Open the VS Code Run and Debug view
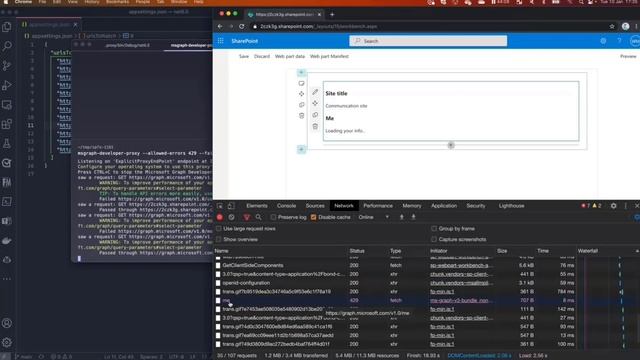The width and height of the screenshot is (640, 360). point(7,85)
